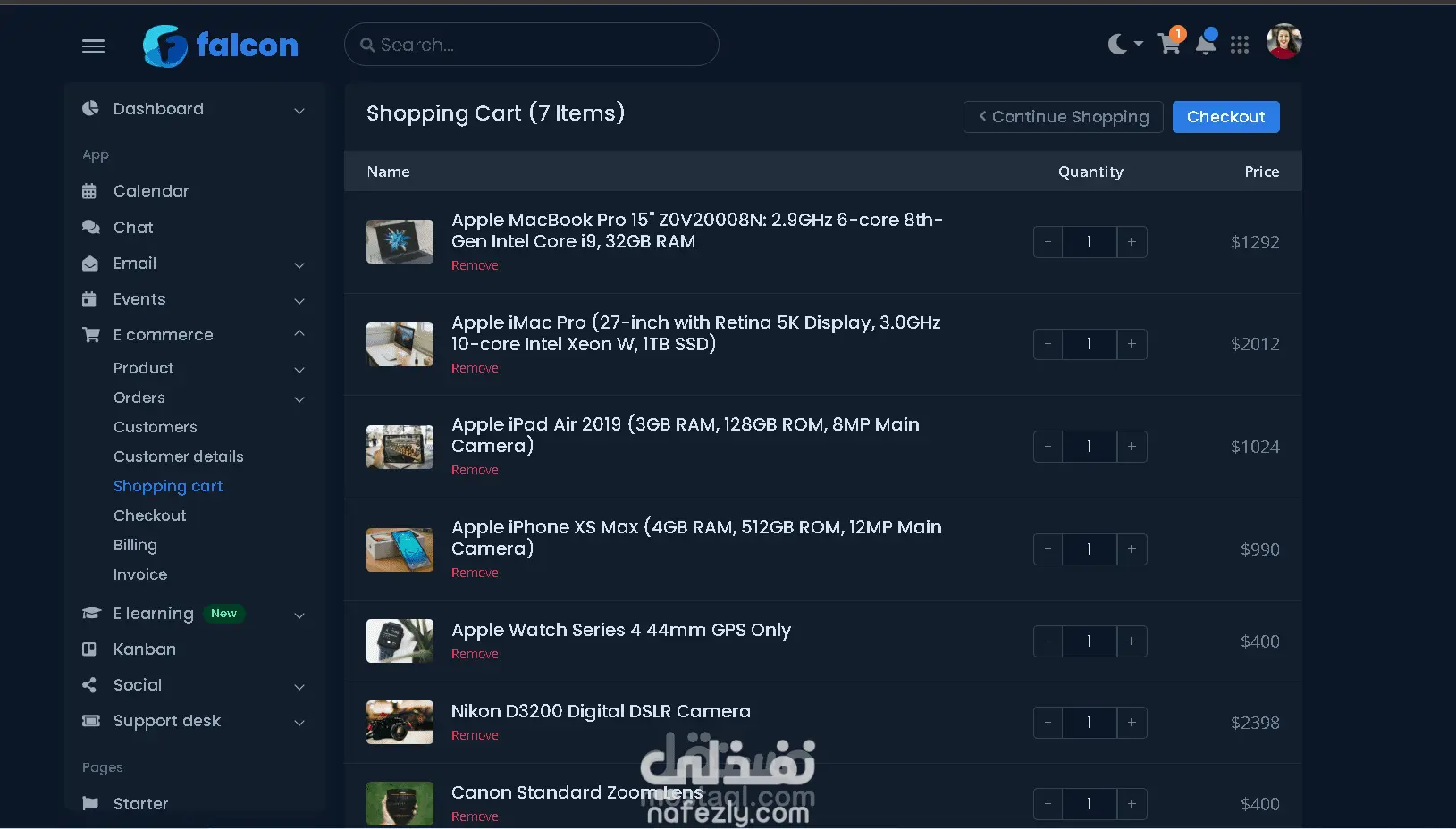Open Invoice in the sidebar
Viewport: 1456px width, 829px height.
click(140, 574)
